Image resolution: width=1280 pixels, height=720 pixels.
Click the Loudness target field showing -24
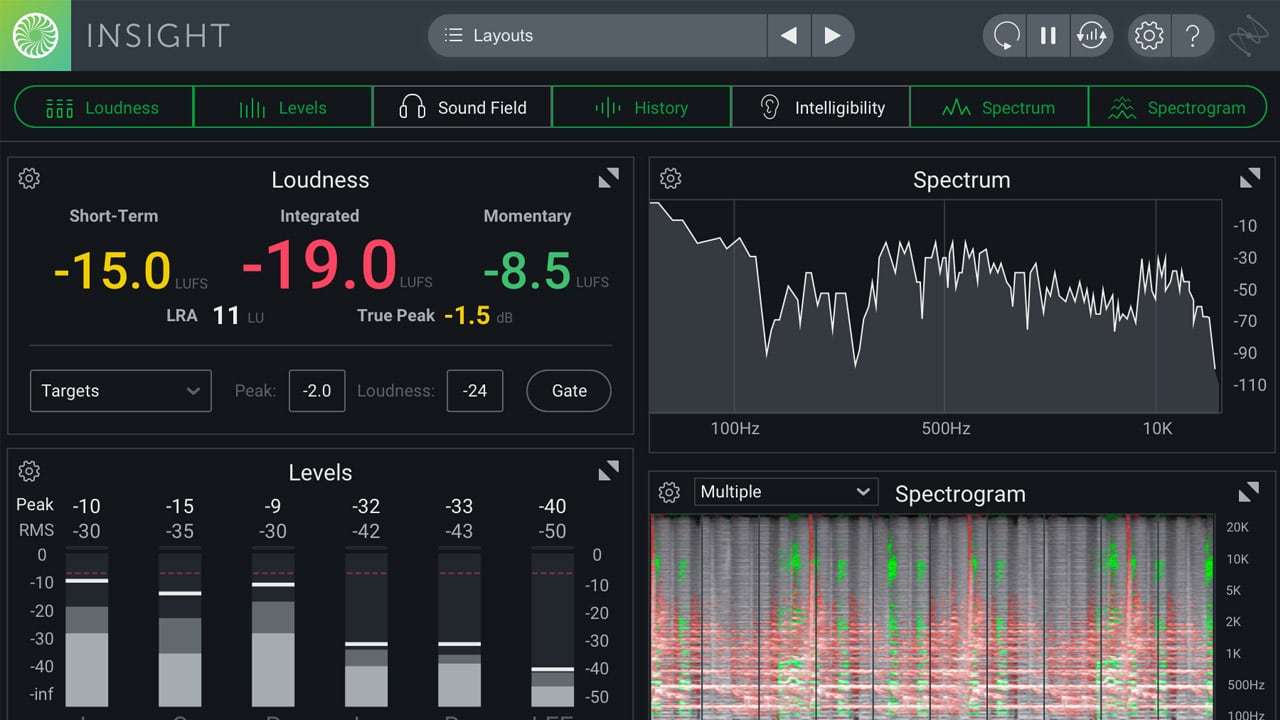pyautogui.click(x=475, y=391)
